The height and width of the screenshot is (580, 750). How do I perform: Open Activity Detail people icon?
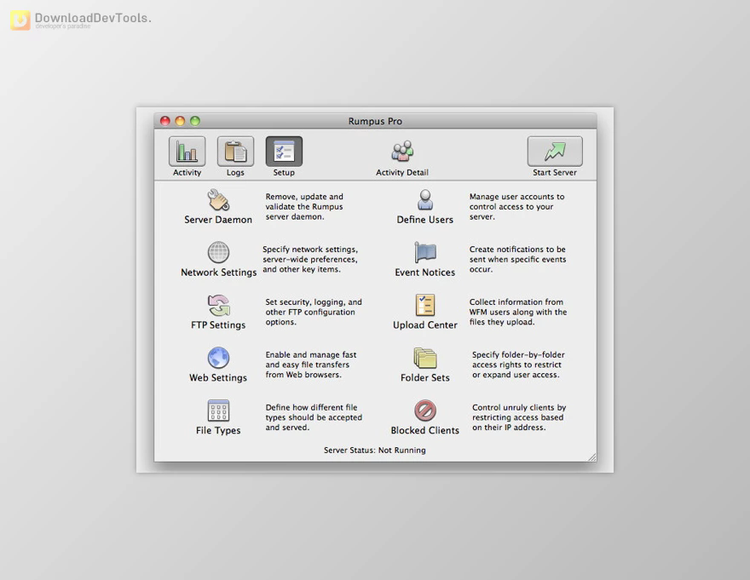pos(402,151)
